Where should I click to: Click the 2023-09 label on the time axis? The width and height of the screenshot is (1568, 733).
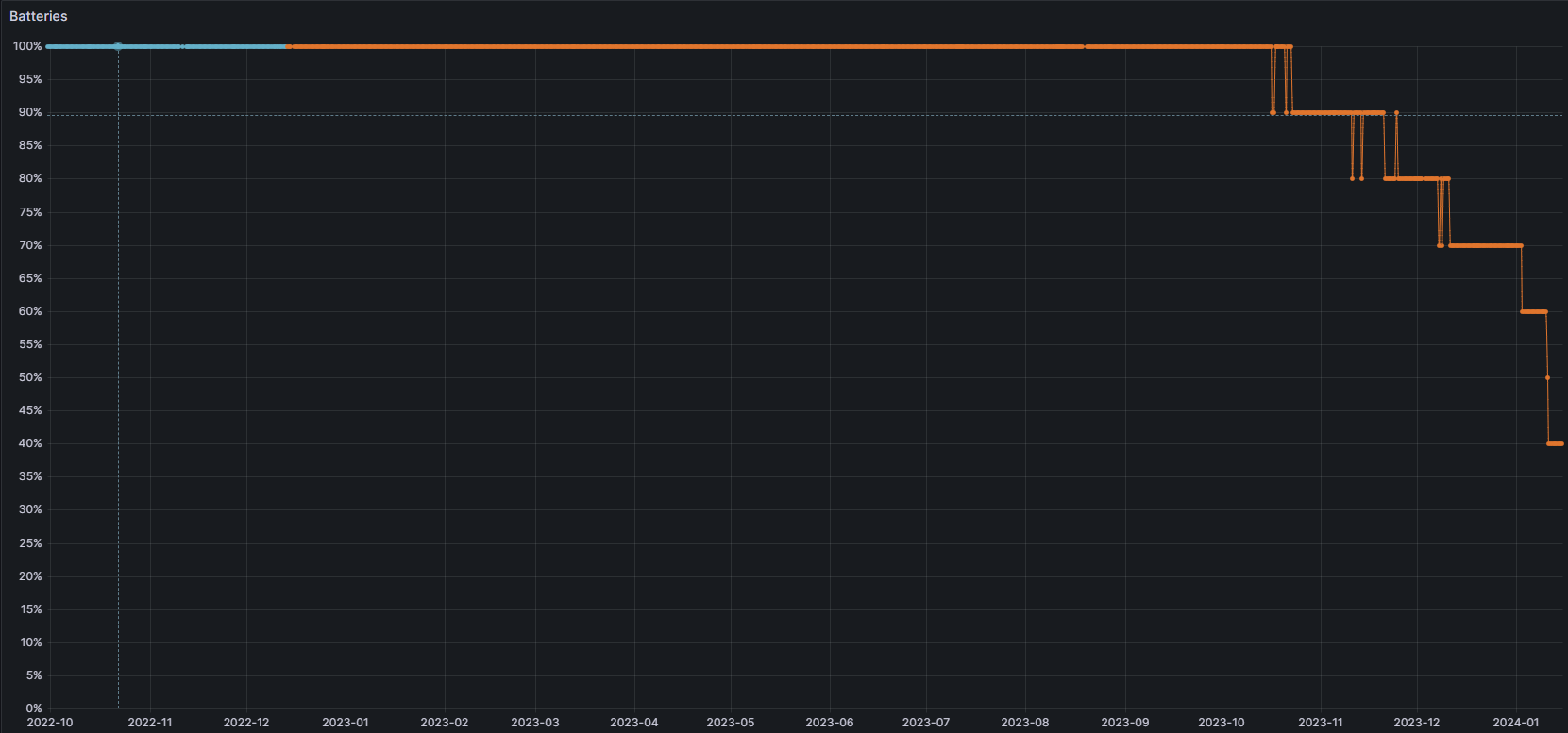1124,723
